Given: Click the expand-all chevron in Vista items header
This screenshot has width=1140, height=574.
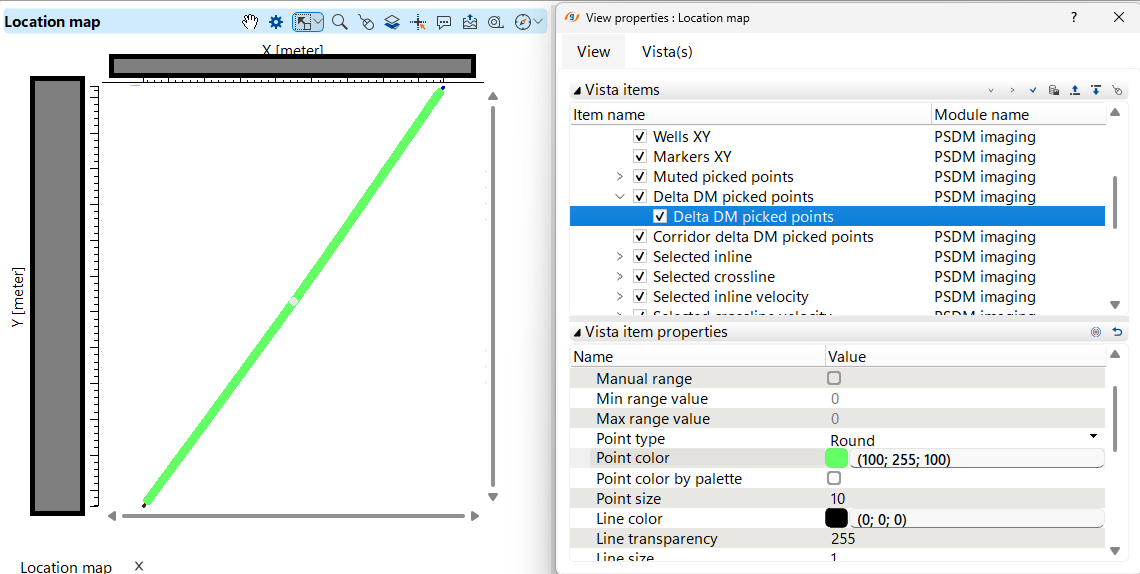Looking at the screenshot, I should click(x=1011, y=91).
